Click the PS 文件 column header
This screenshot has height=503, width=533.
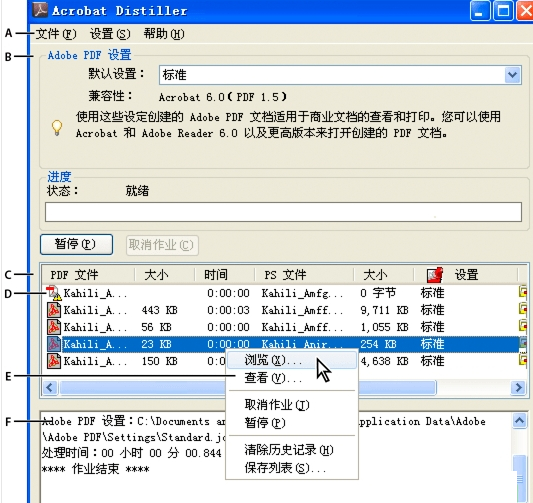pos(304,275)
